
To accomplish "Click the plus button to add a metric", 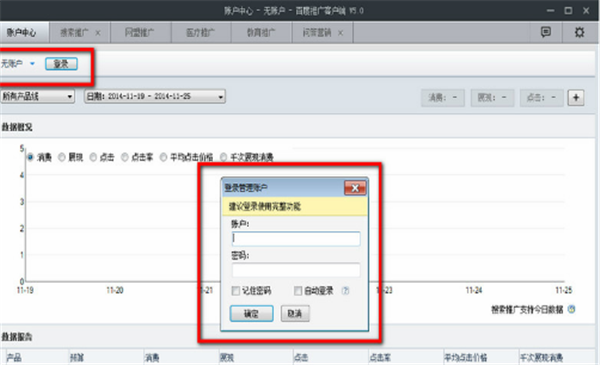I will click(576, 98).
